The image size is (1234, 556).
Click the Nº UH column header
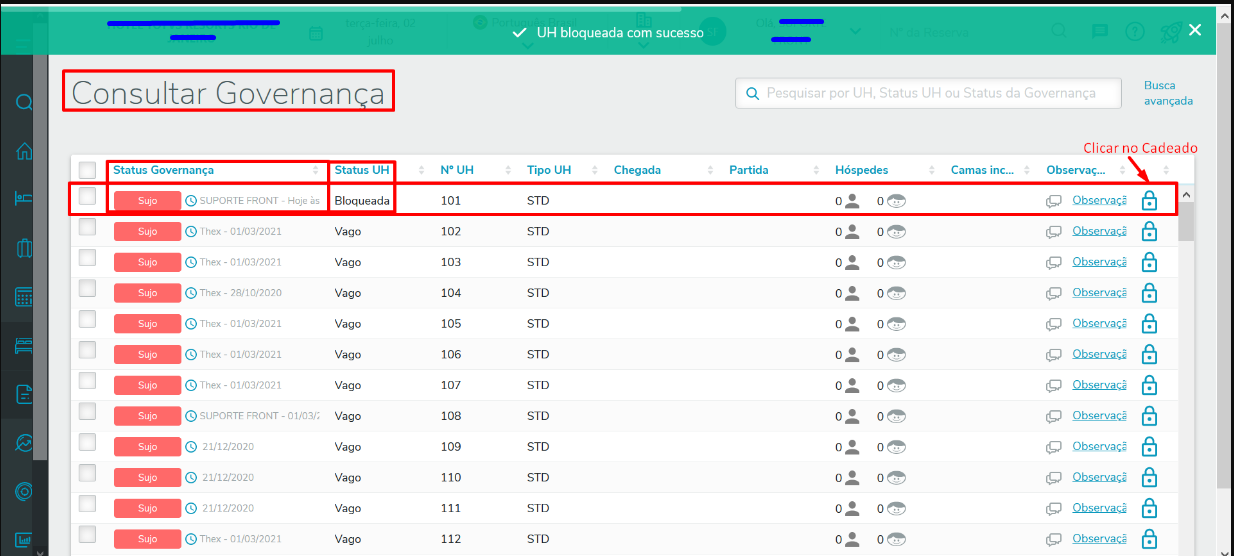(457, 170)
